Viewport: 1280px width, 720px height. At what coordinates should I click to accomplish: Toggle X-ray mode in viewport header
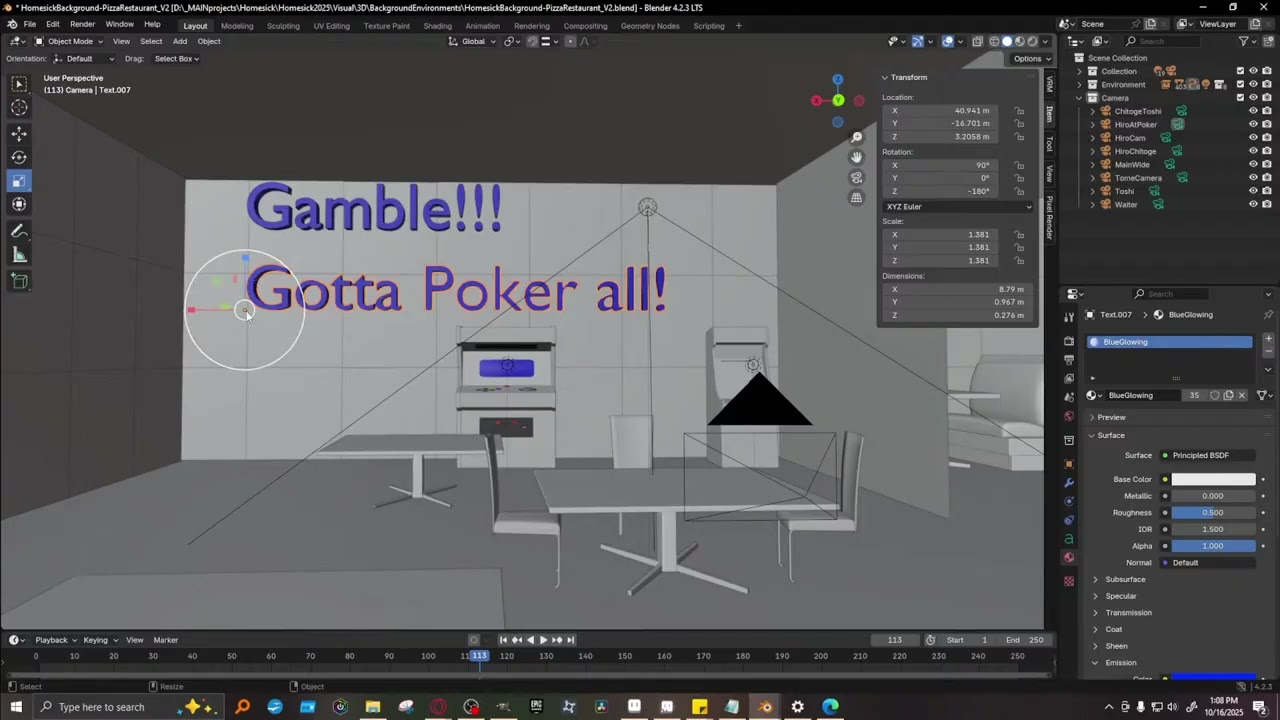[977, 41]
